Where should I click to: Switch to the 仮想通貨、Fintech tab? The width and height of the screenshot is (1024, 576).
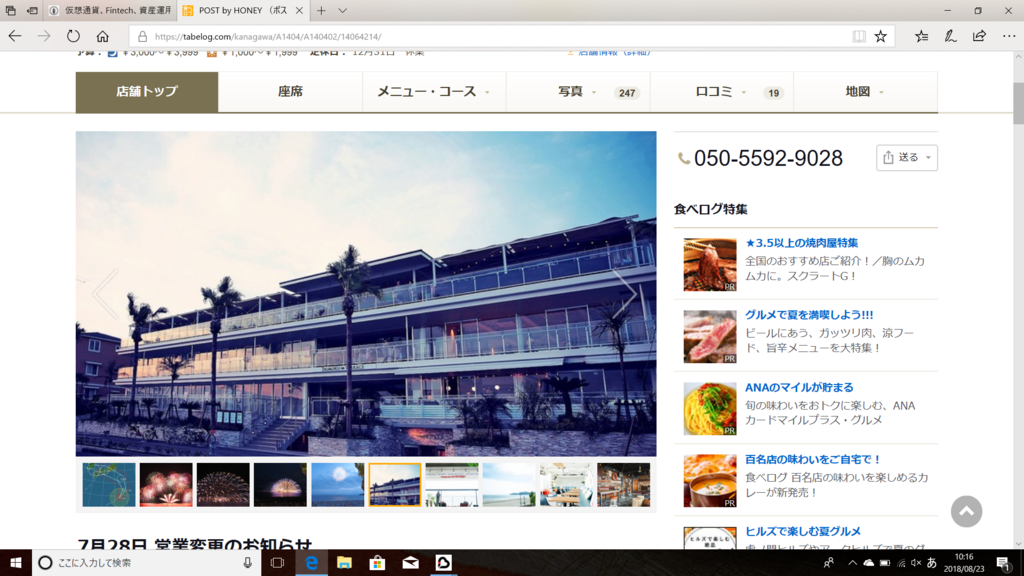click(111, 10)
